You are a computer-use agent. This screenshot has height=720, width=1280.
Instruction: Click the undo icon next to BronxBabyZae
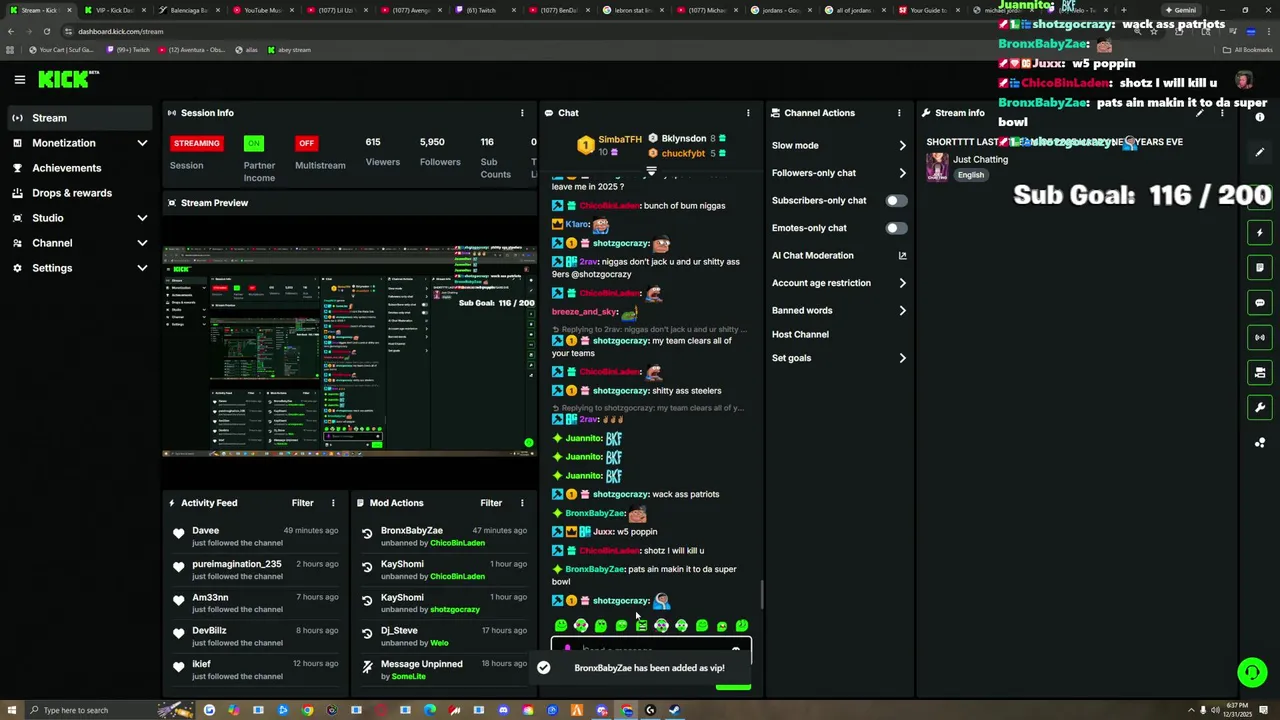[x=367, y=535]
